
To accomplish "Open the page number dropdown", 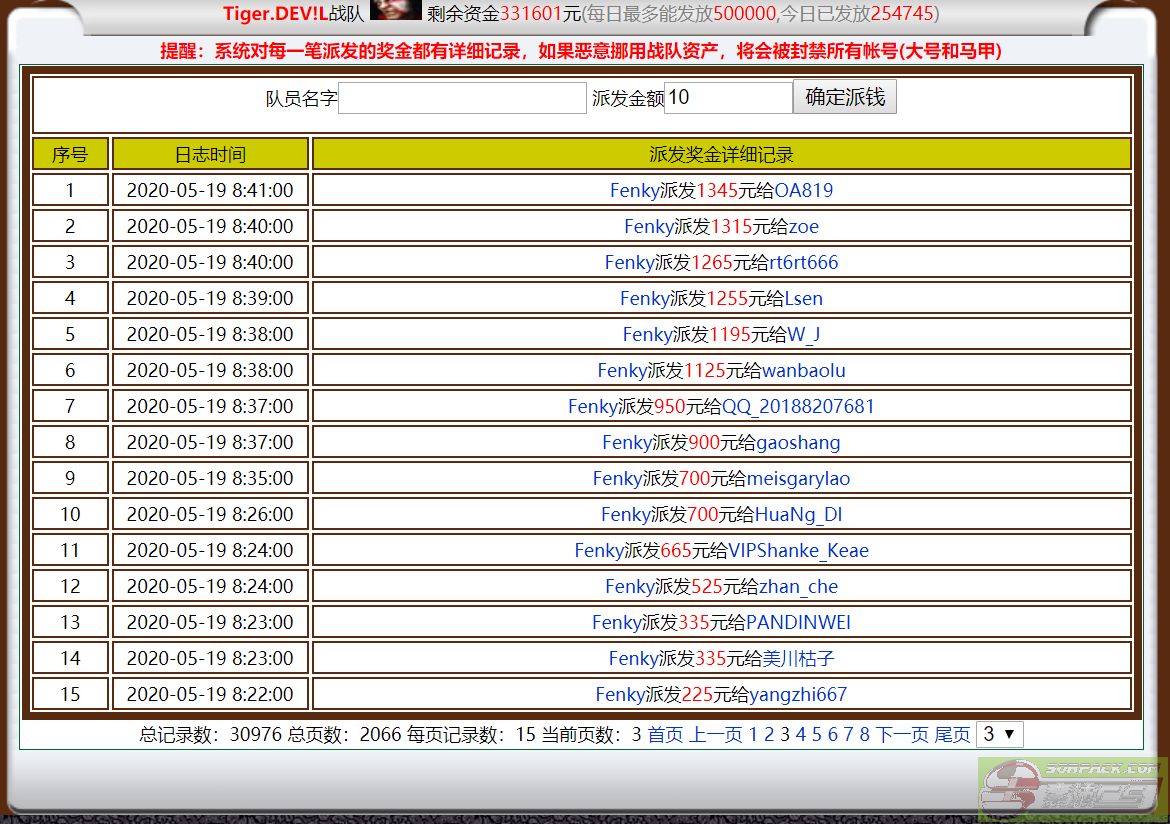I will coord(999,734).
